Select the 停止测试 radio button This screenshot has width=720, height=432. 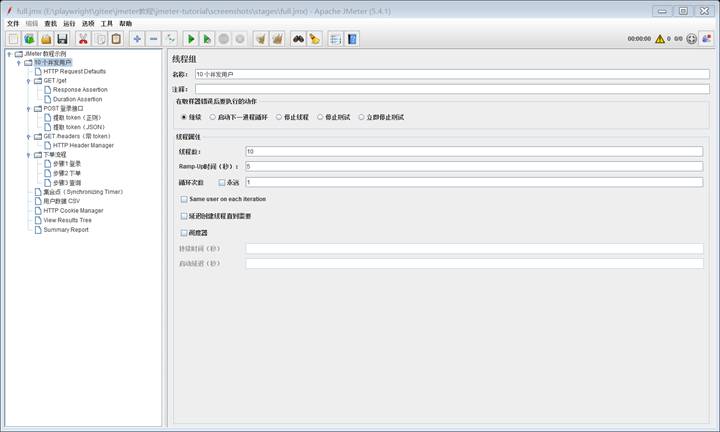(320, 117)
